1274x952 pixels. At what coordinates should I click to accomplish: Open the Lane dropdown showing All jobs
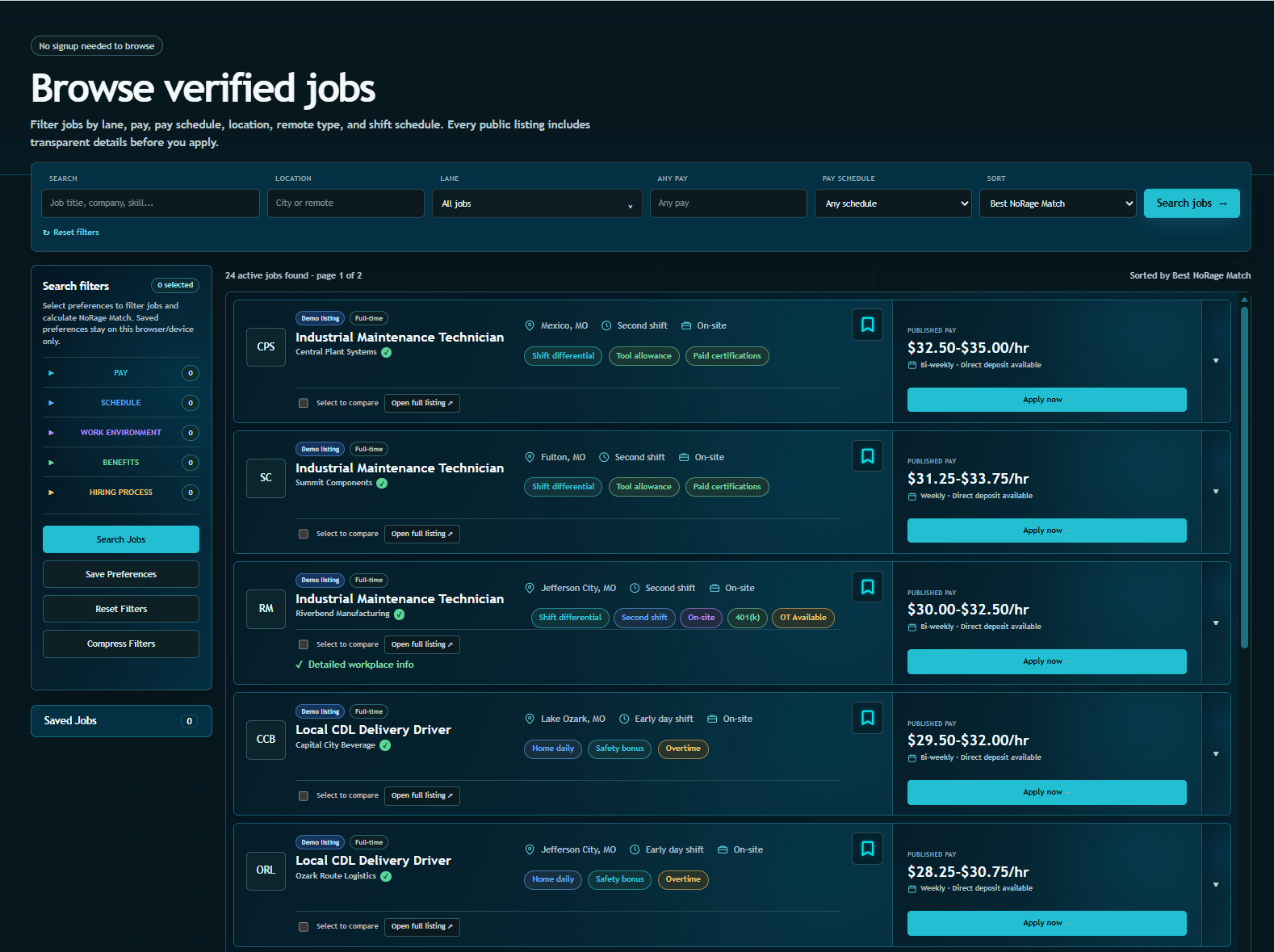pos(537,203)
